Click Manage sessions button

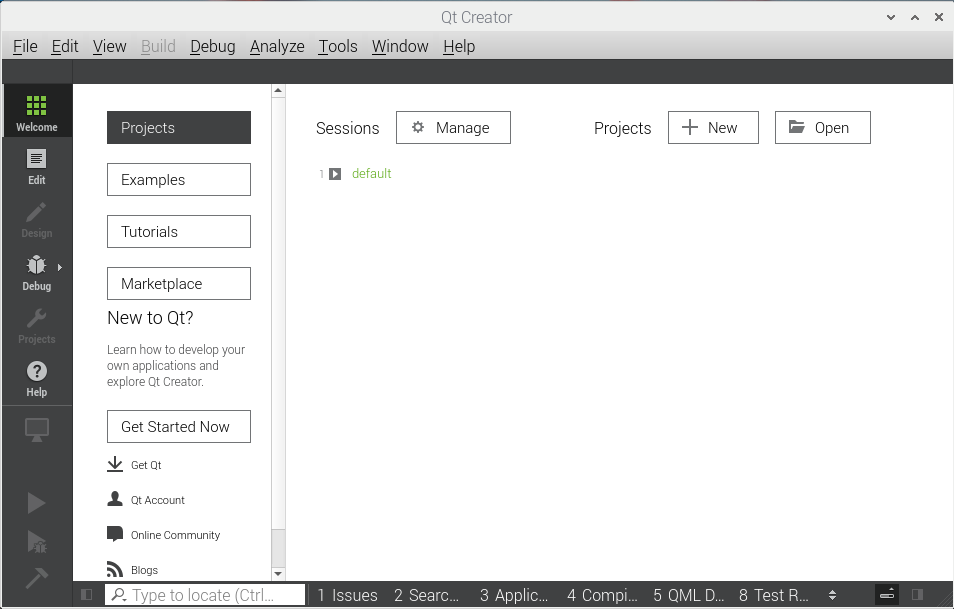tap(453, 128)
